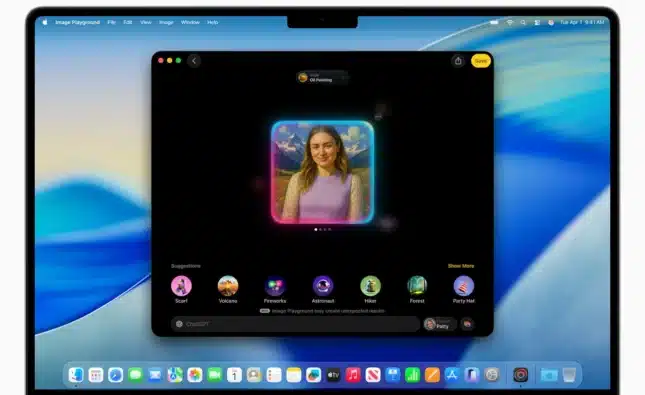
Task: Open Messages from the Dock
Action: [135, 375]
